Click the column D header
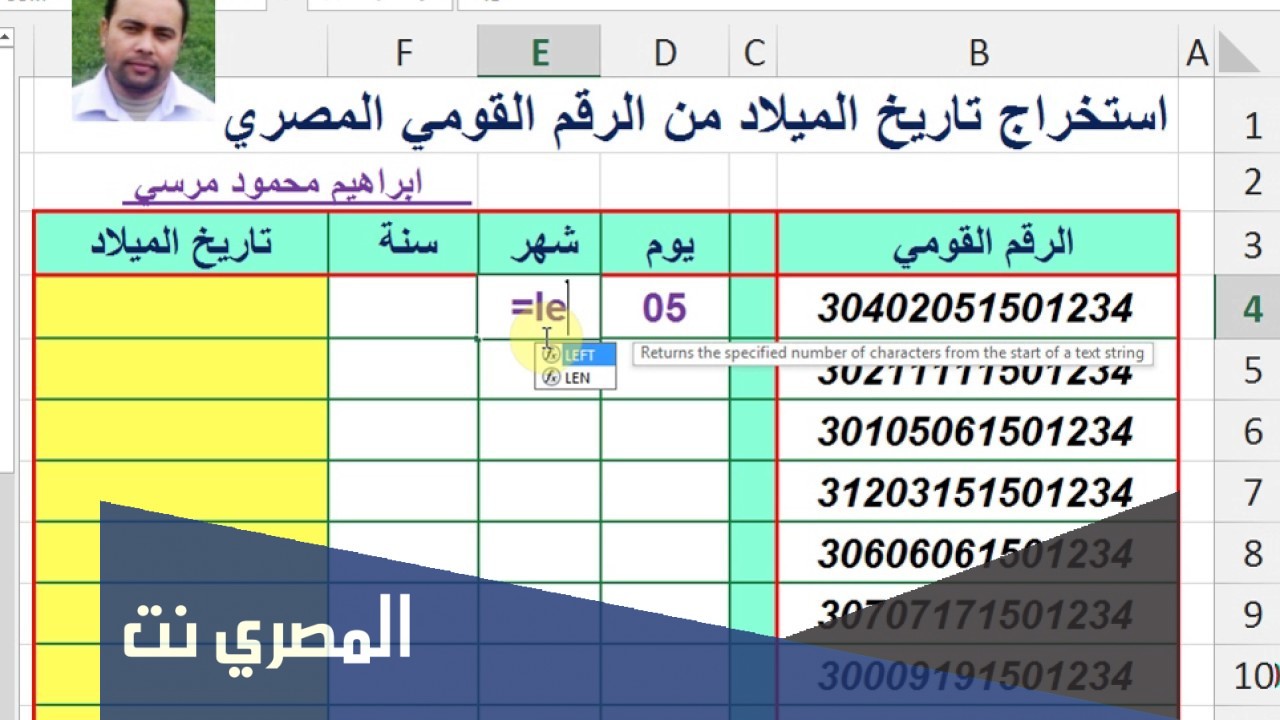The width and height of the screenshot is (1280, 720). click(x=664, y=53)
